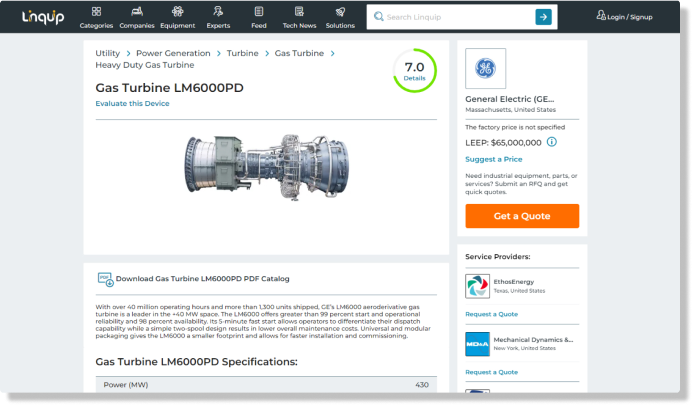
Task: Click Evaluate this Device link
Action: pyautogui.click(x=132, y=103)
